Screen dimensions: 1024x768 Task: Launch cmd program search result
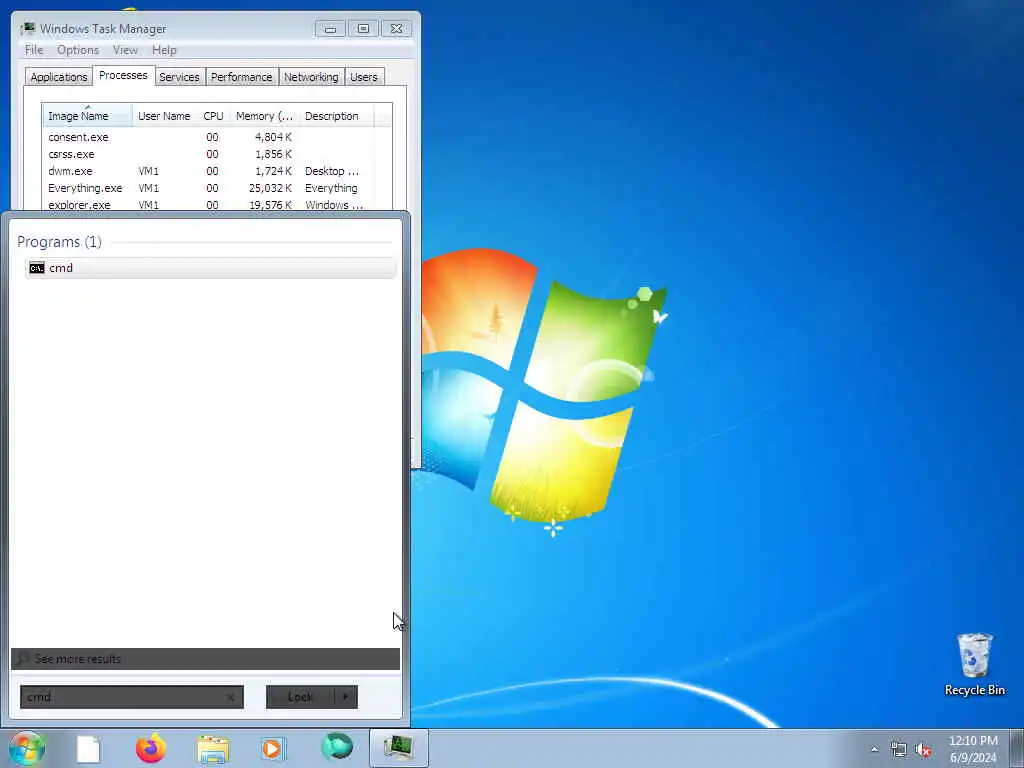pyautogui.click(x=210, y=268)
